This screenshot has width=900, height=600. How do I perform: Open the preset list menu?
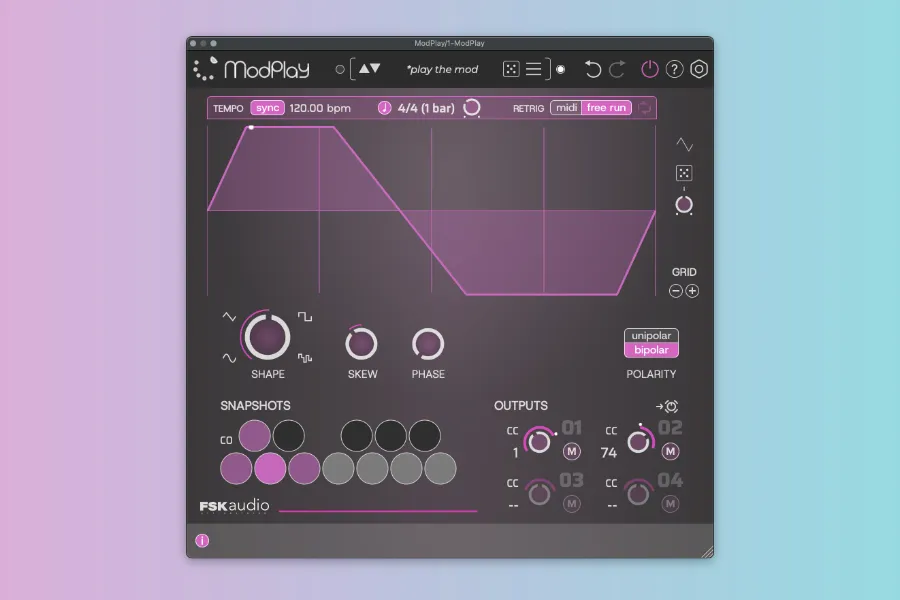534,69
